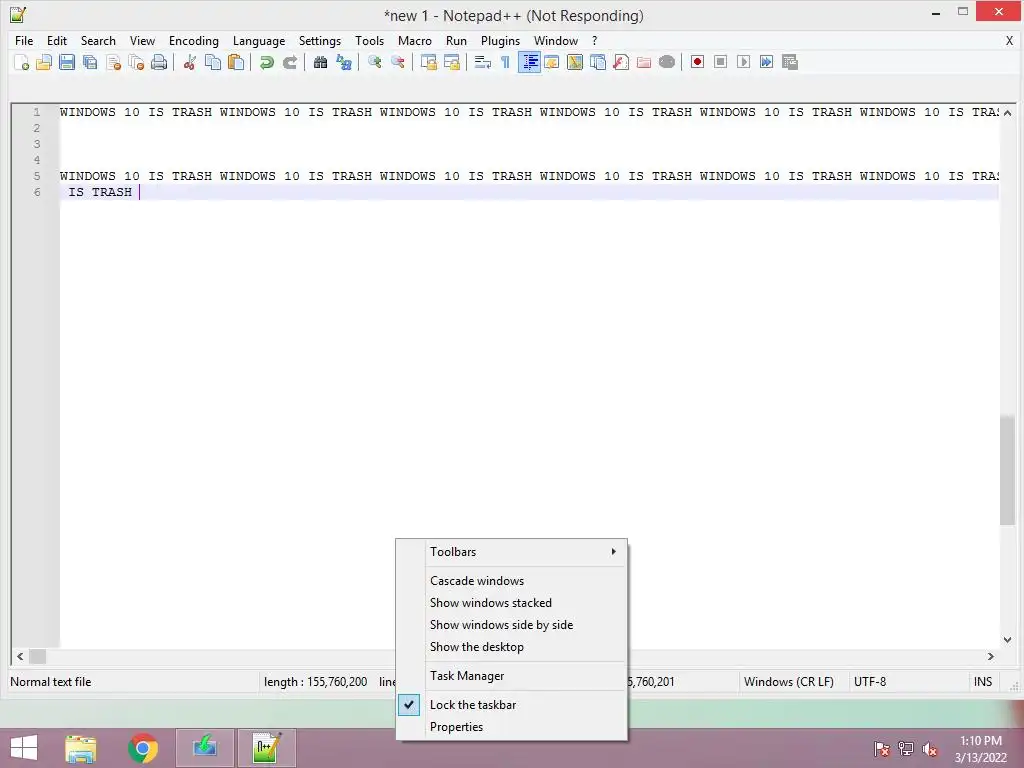Close the current document via the Close icon
The width and height of the screenshot is (1024, 768).
pos(113,62)
